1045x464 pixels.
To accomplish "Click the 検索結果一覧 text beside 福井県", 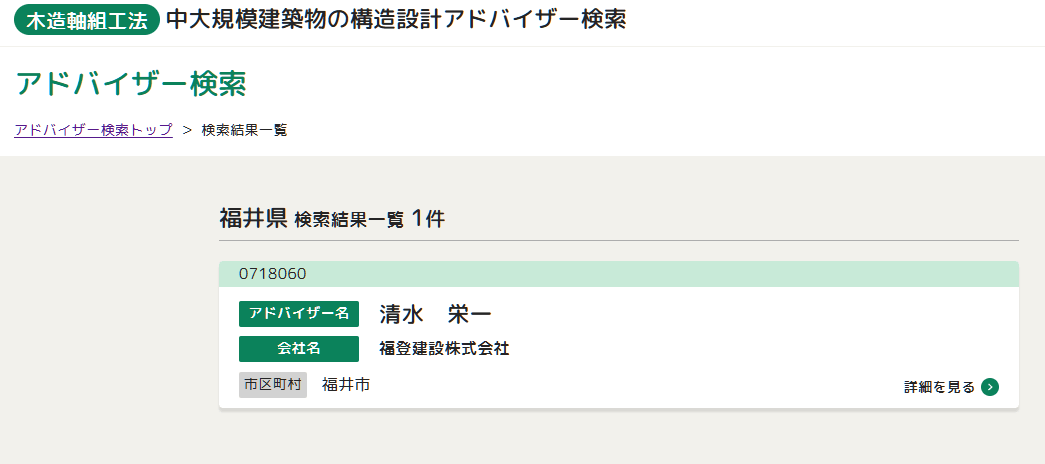I will click(349, 221).
